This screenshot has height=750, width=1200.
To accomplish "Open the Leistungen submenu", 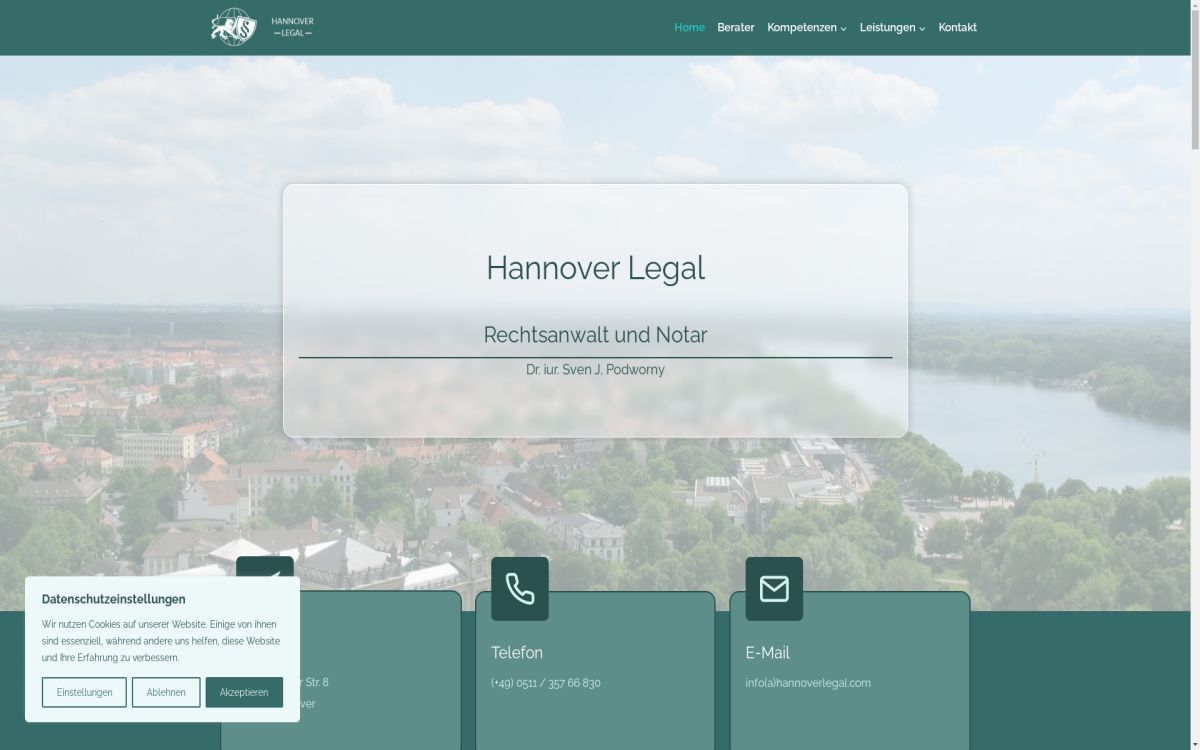I will pyautogui.click(x=888, y=27).
